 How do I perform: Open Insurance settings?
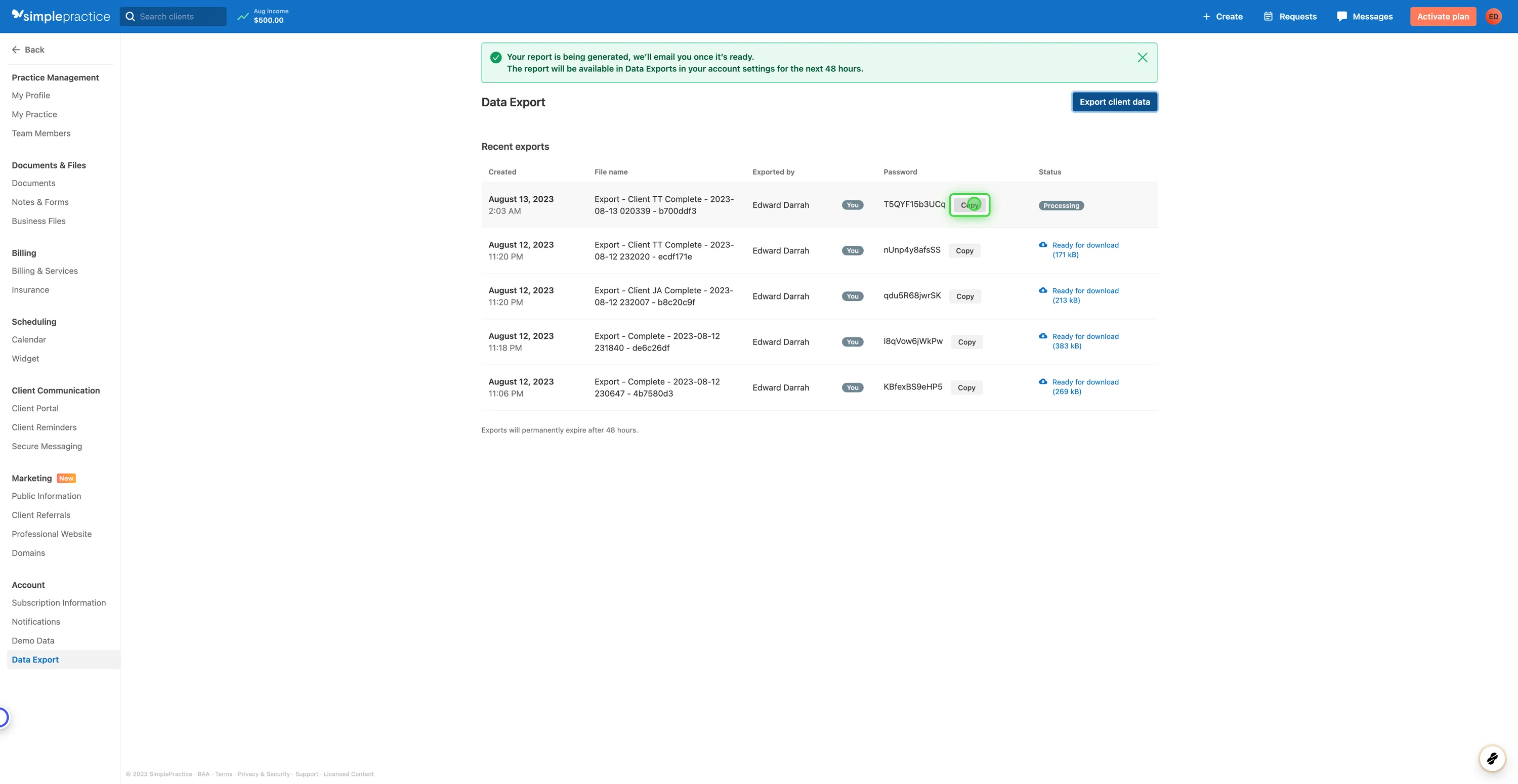point(30,290)
